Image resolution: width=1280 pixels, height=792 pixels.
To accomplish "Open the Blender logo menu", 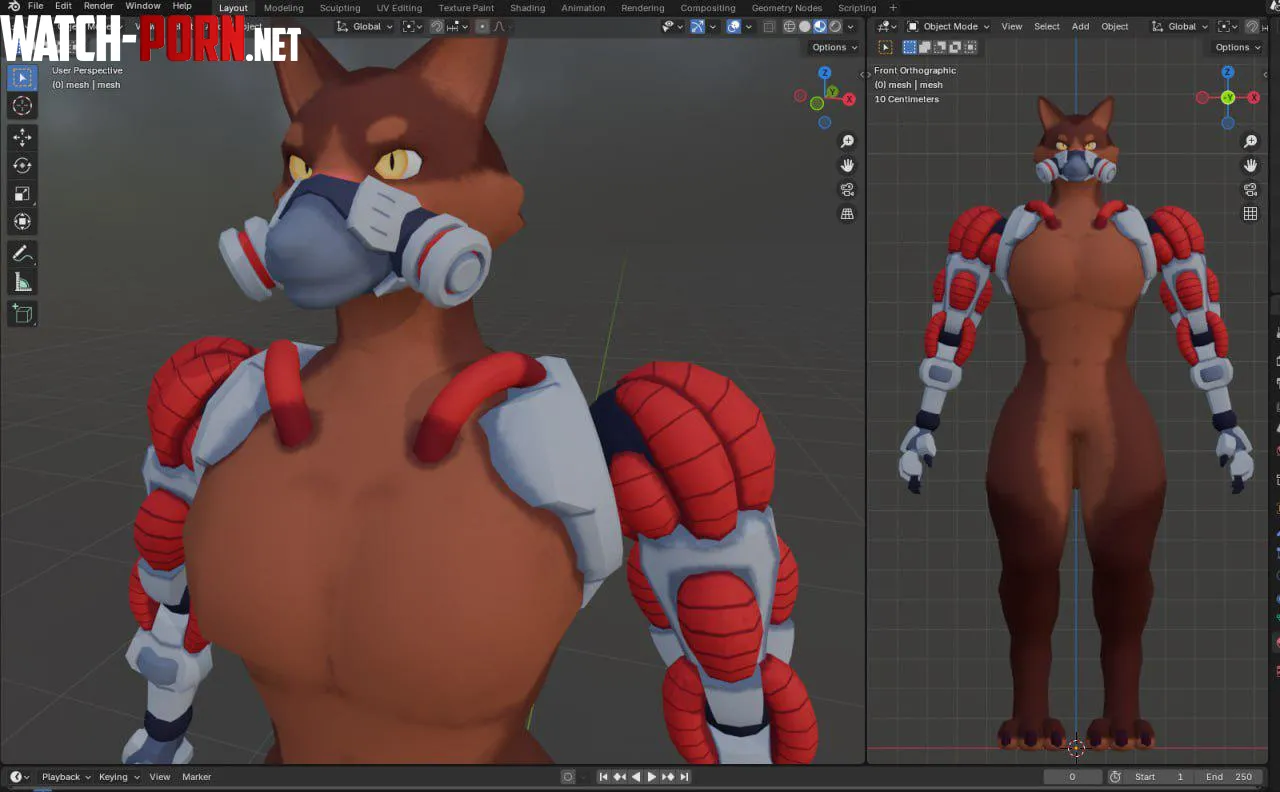I will pos(13,7).
